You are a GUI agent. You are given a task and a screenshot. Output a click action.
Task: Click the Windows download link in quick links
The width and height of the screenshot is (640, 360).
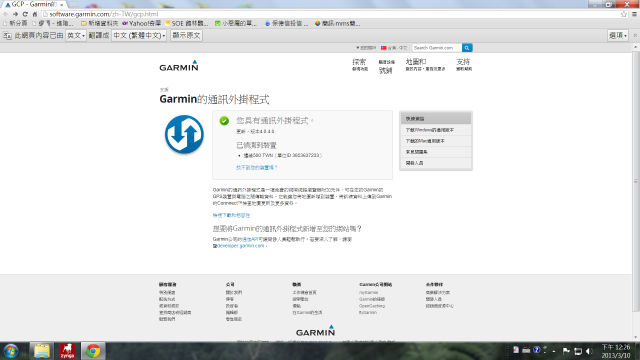pyautogui.click(x=436, y=130)
